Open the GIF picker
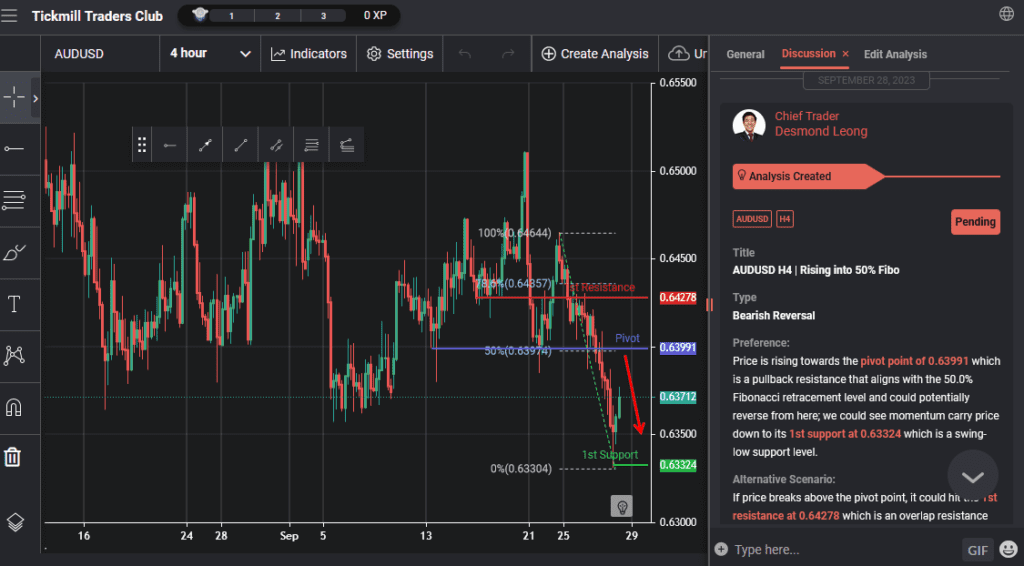 pyautogui.click(x=977, y=550)
